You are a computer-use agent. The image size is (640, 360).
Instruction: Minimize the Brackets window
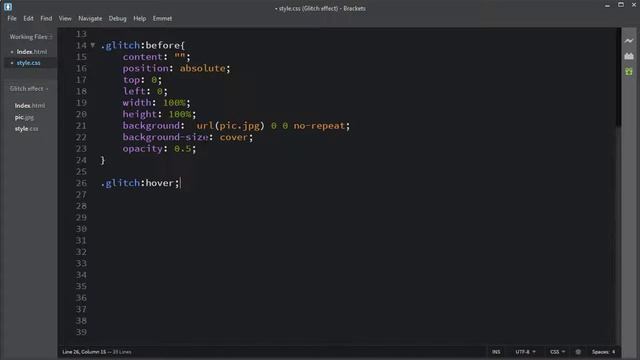[607, 5]
